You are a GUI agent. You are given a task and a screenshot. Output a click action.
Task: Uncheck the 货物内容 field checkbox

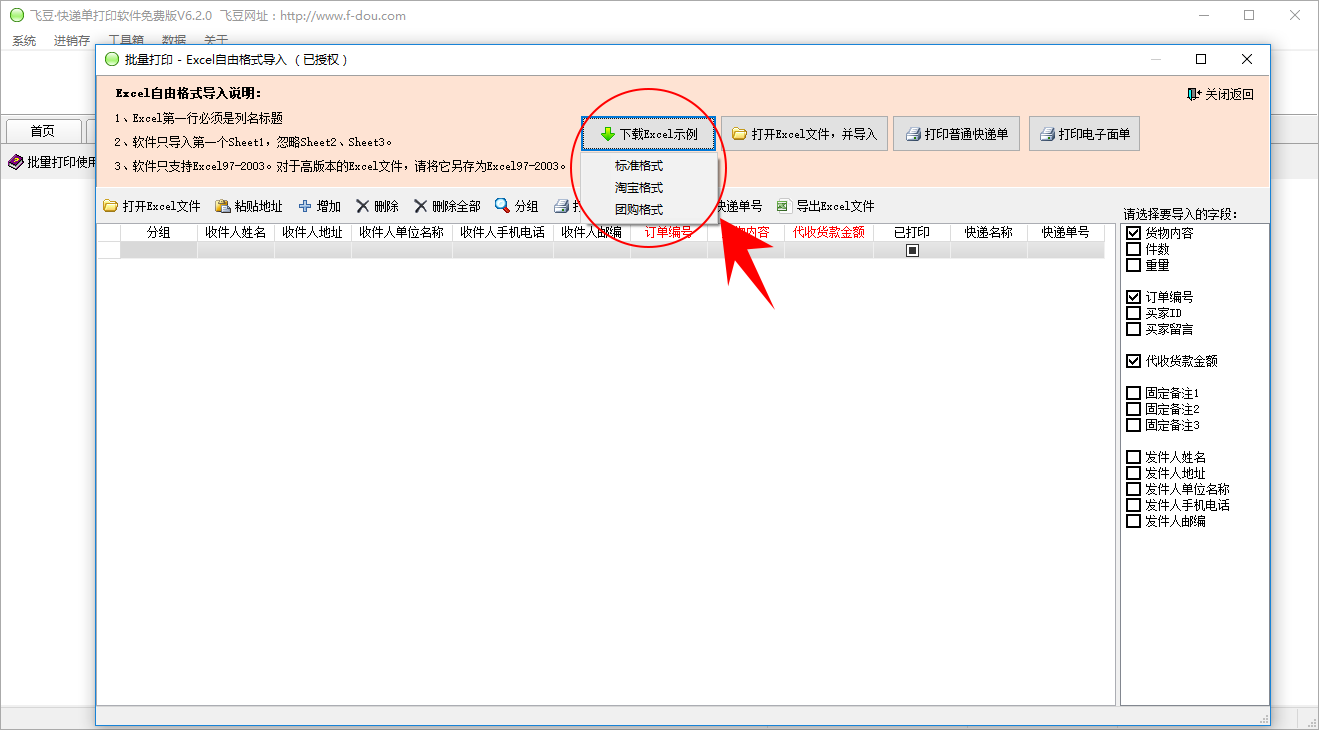tap(1133, 233)
